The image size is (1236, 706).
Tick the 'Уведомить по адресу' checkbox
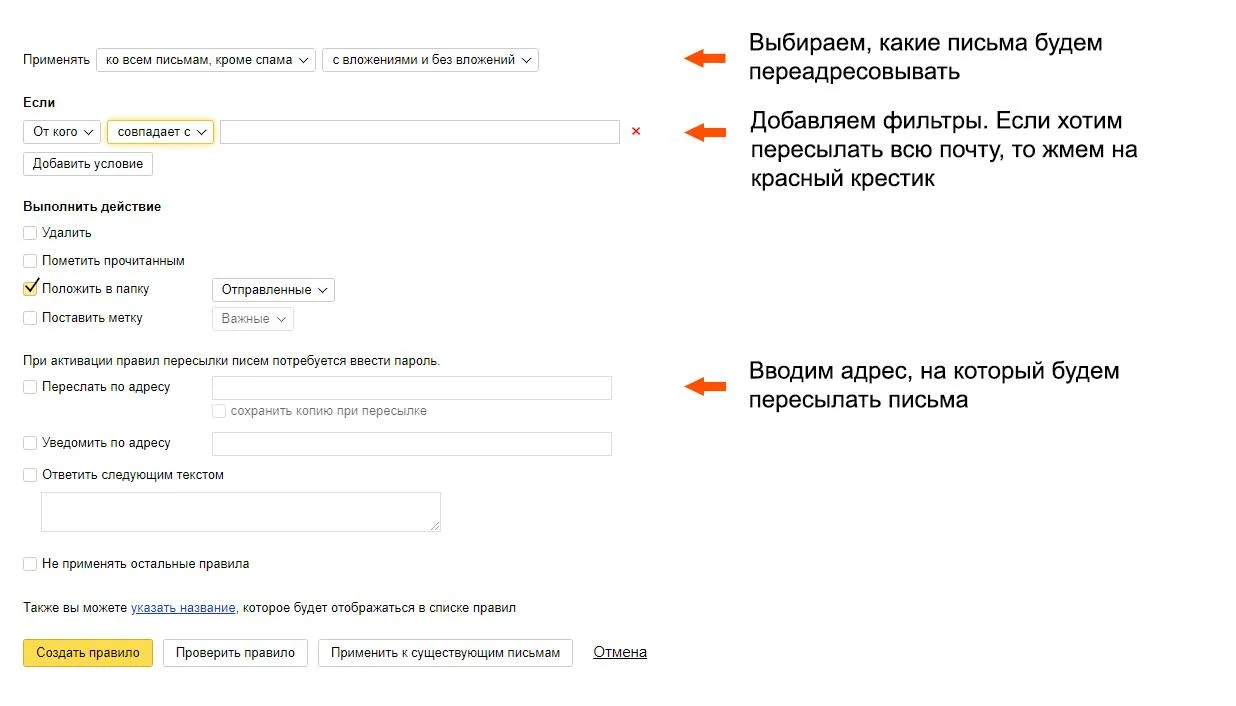(30, 443)
